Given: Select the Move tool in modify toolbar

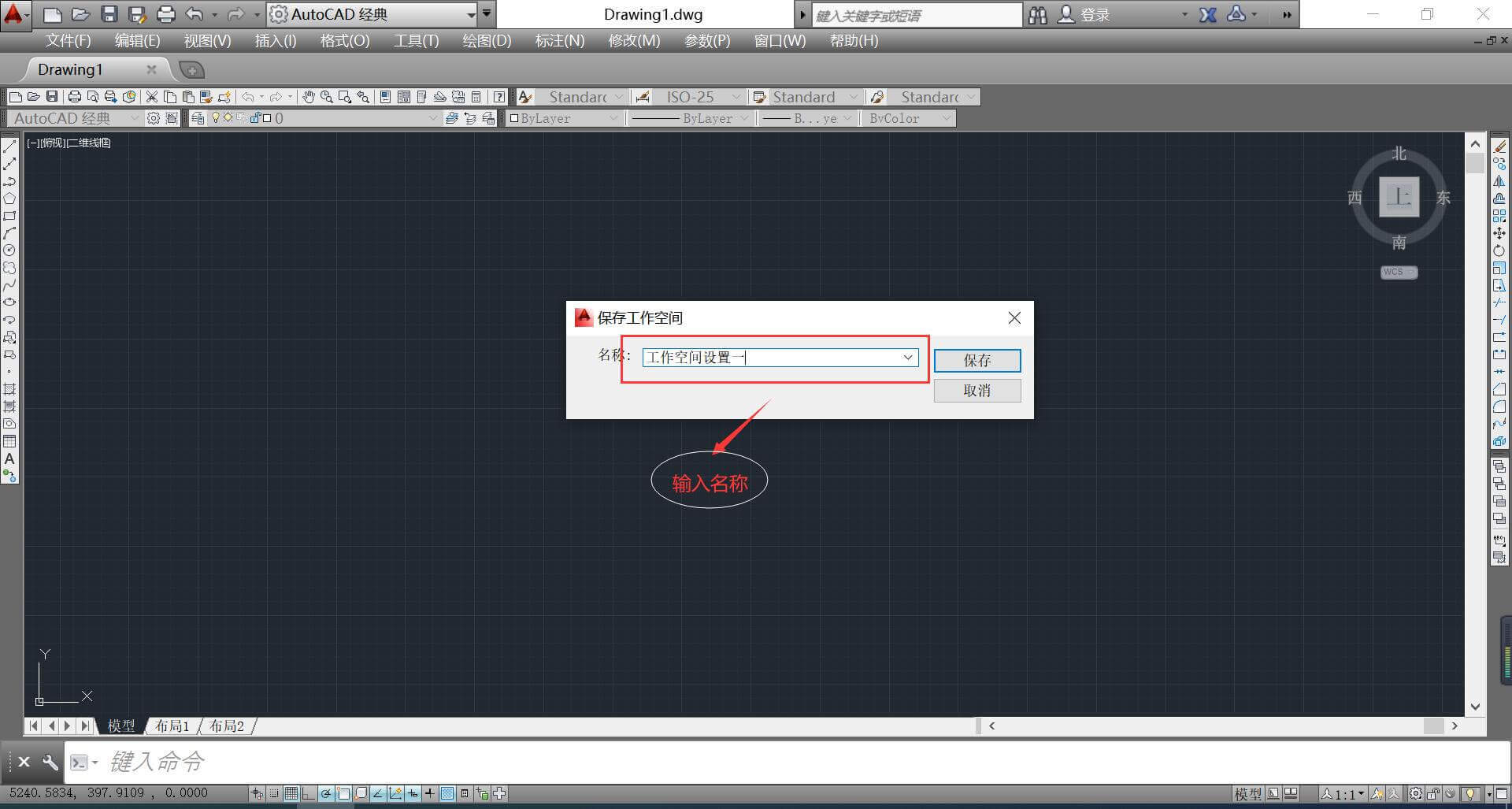Looking at the screenshot, I should pos(1499,233).
